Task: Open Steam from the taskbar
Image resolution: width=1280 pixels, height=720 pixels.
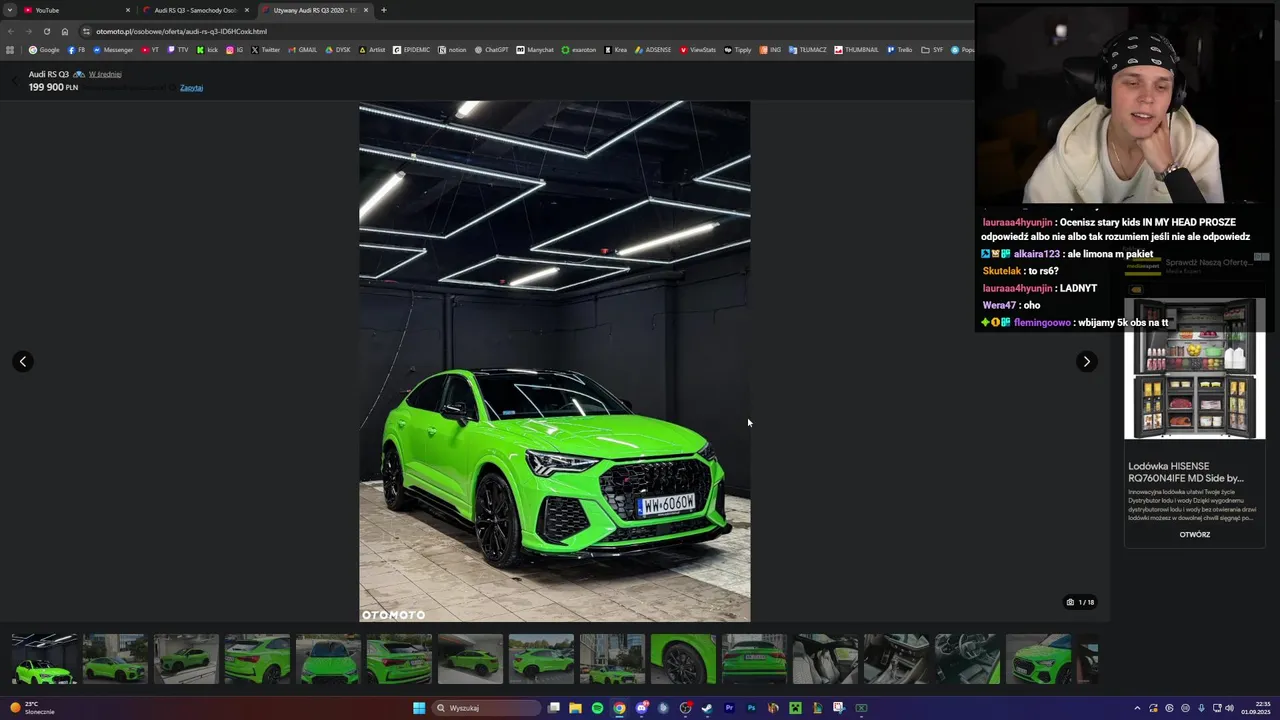Action: point(707,708)
